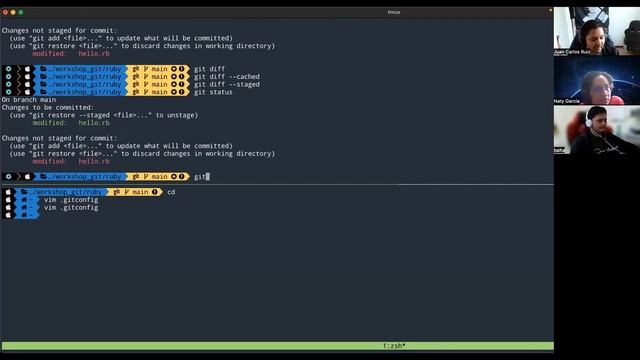
Task: Click the git branch icon in the git diff --staged row
Action: click(145, 84)
